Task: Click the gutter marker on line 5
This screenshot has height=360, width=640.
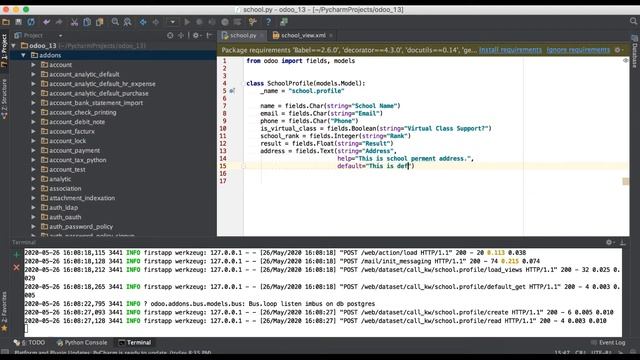Action: tap(232, 91)
